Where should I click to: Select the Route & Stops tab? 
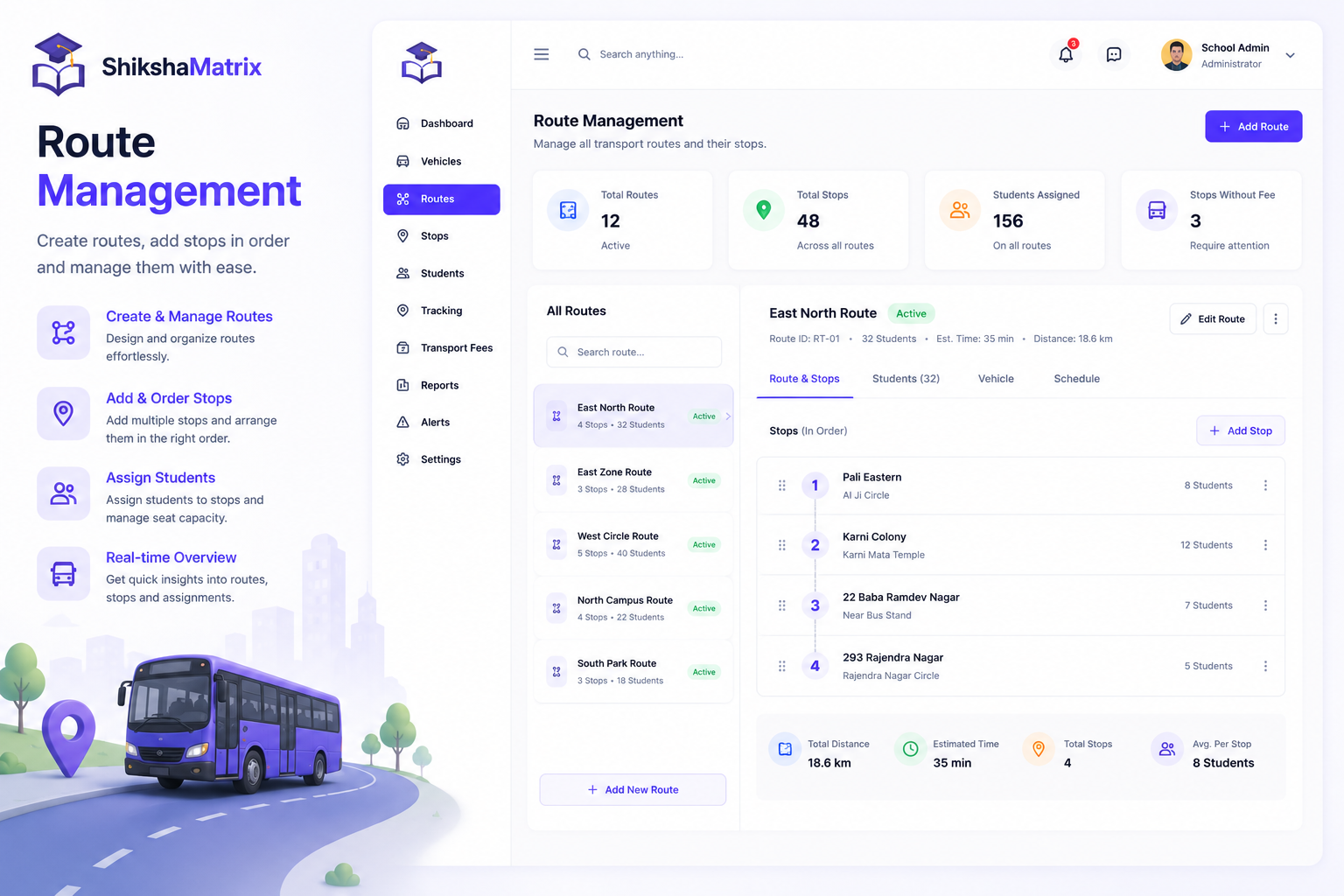click(804, 379)
